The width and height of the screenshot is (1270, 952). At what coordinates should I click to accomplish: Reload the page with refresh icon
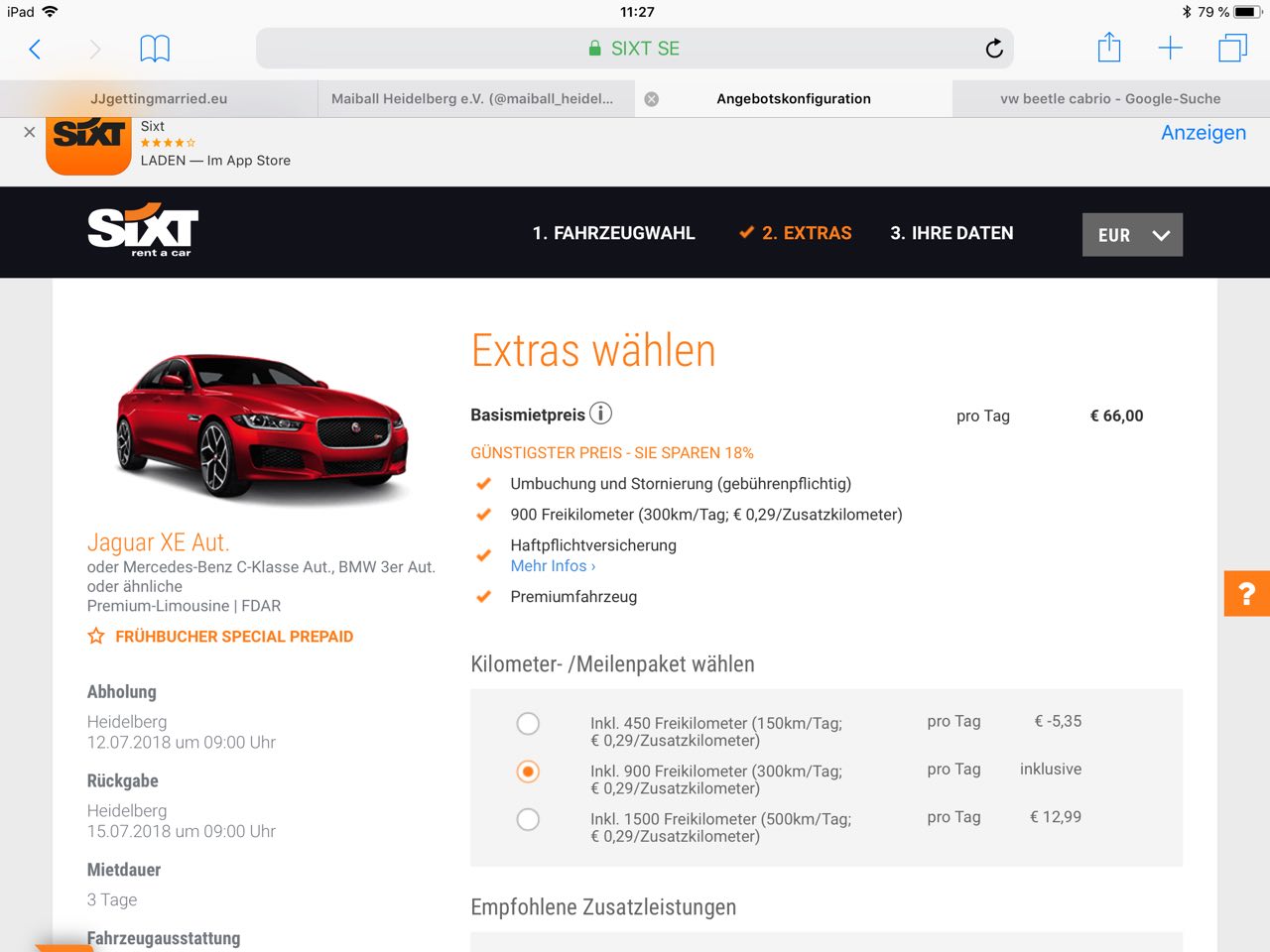[993, 49]
